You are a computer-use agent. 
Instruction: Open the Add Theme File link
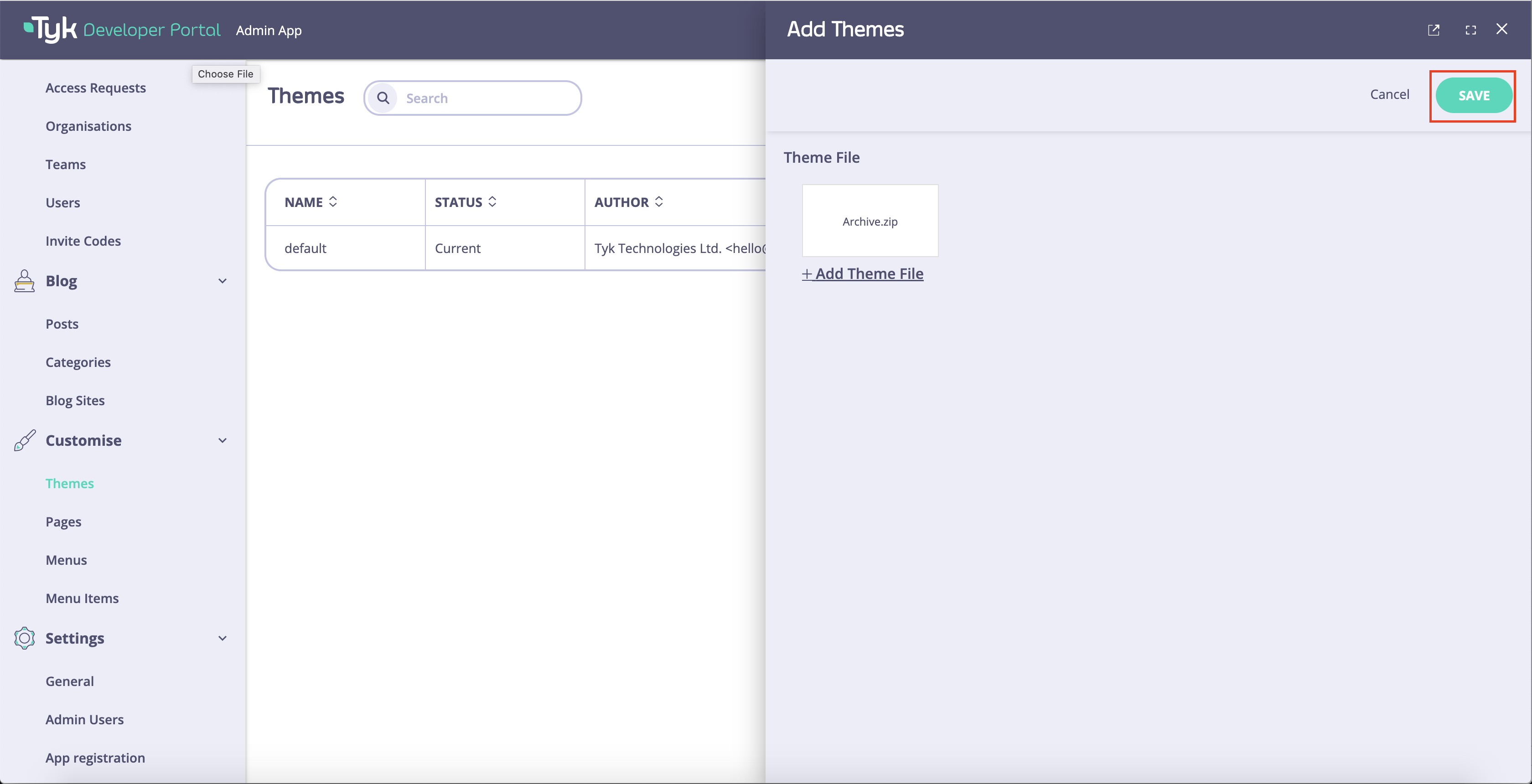pos(863,273)
